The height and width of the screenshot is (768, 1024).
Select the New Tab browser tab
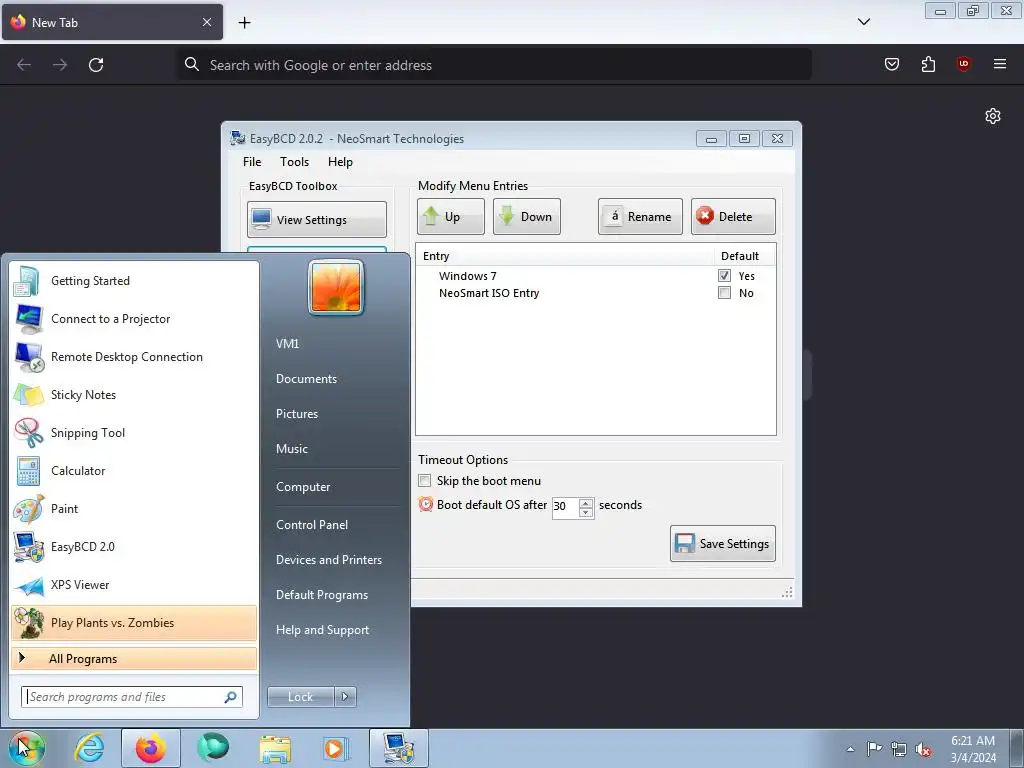[x=112, y=22]
